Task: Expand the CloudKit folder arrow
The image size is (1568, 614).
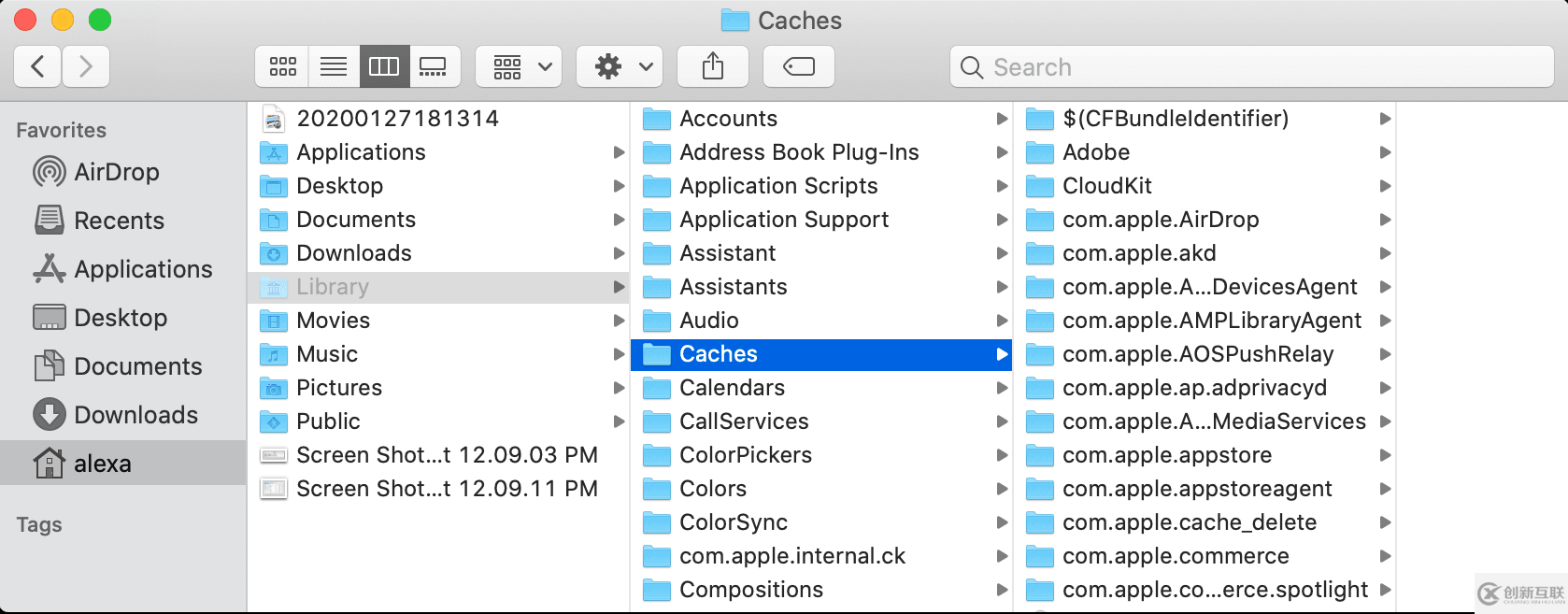Action: (x=1385, y=186)
